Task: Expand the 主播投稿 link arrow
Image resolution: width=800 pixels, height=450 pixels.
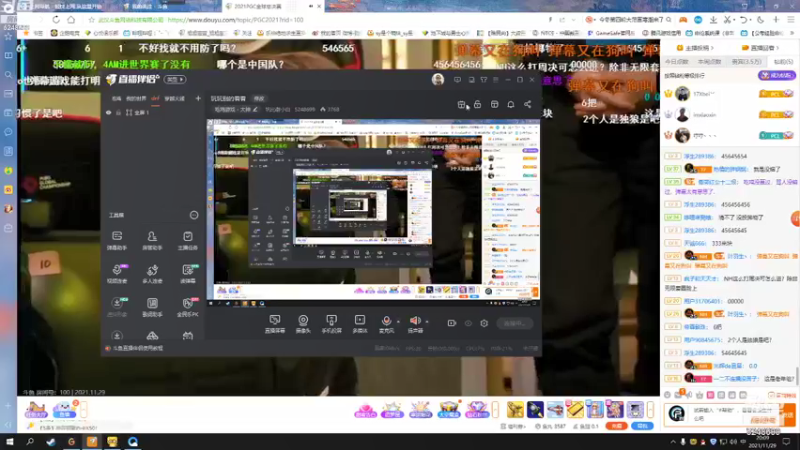Action: point(712,48)
